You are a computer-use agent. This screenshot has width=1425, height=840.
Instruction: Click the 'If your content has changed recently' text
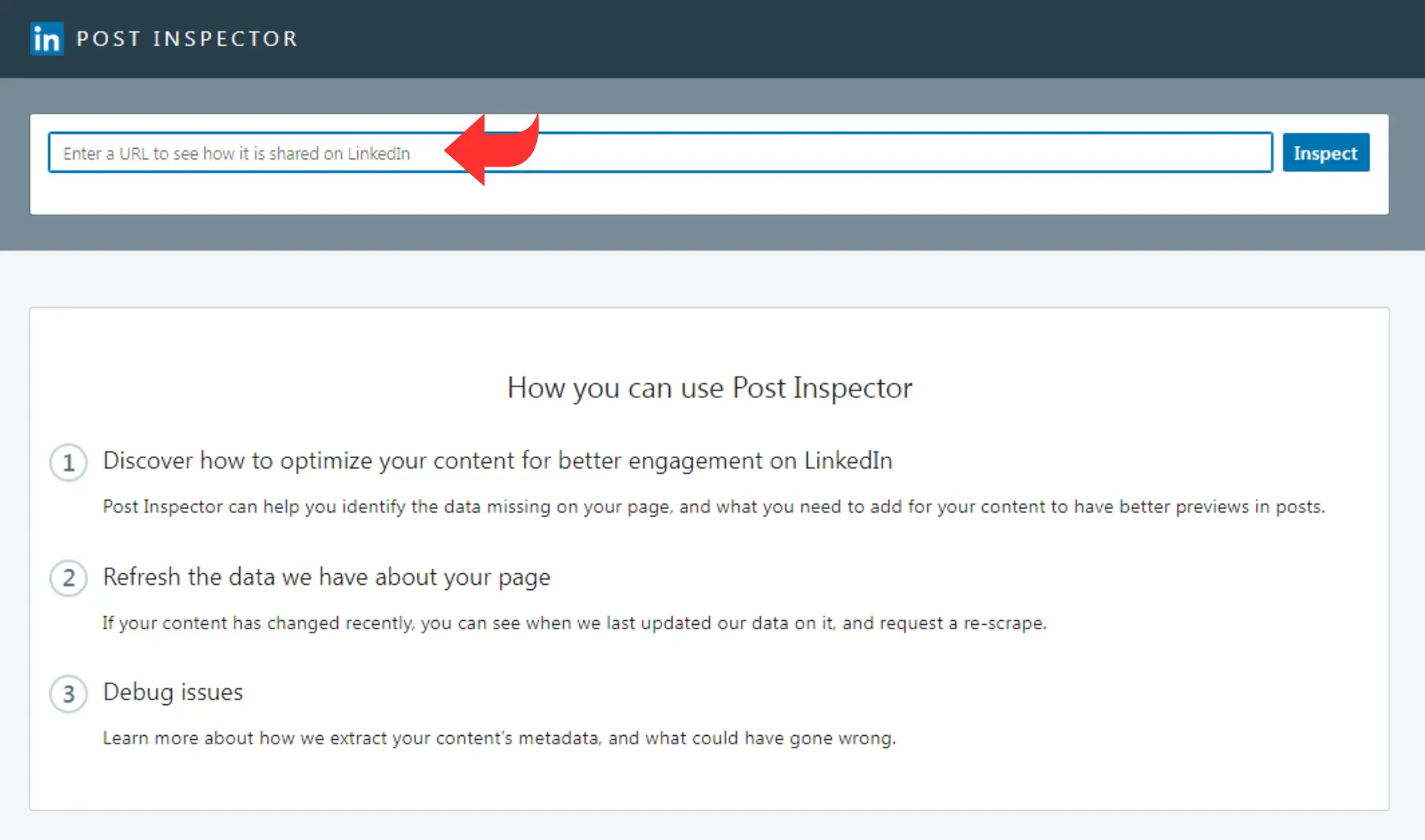pyautogui.click(x=575, y=622)
